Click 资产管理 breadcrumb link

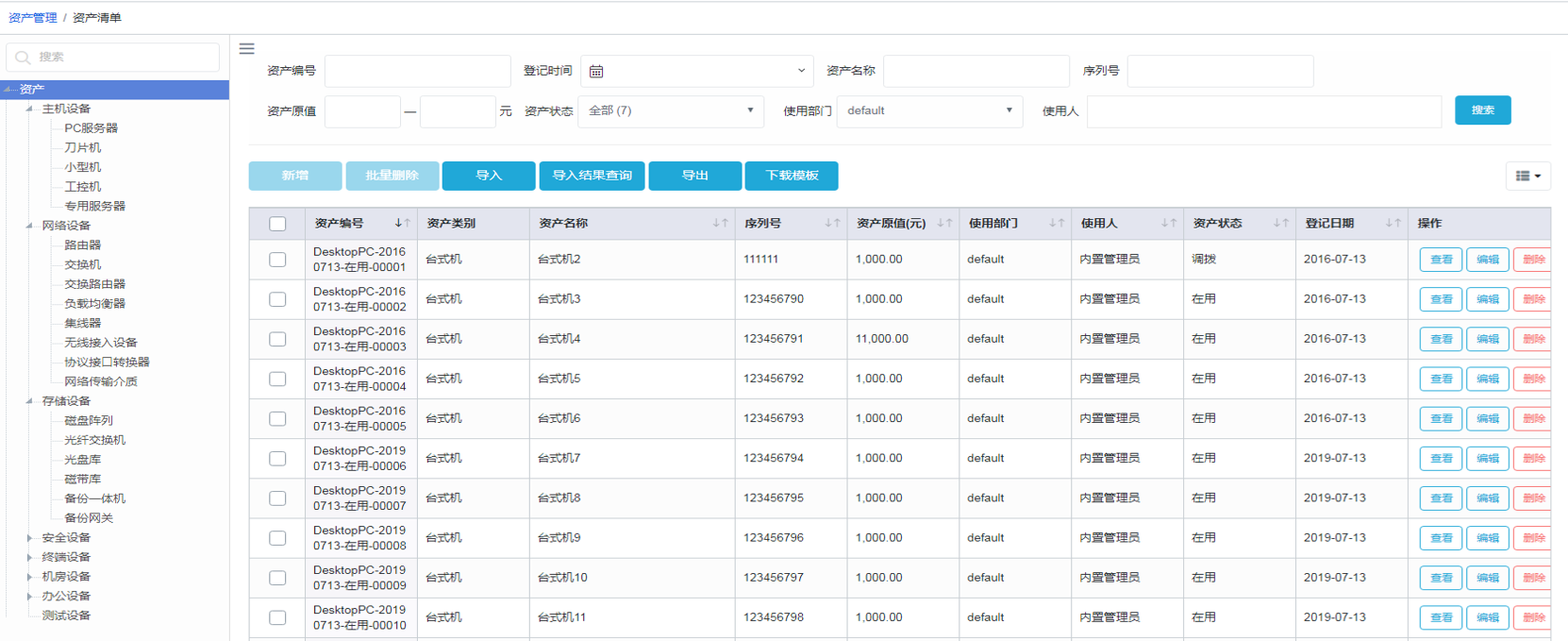[x=33, y=18]
